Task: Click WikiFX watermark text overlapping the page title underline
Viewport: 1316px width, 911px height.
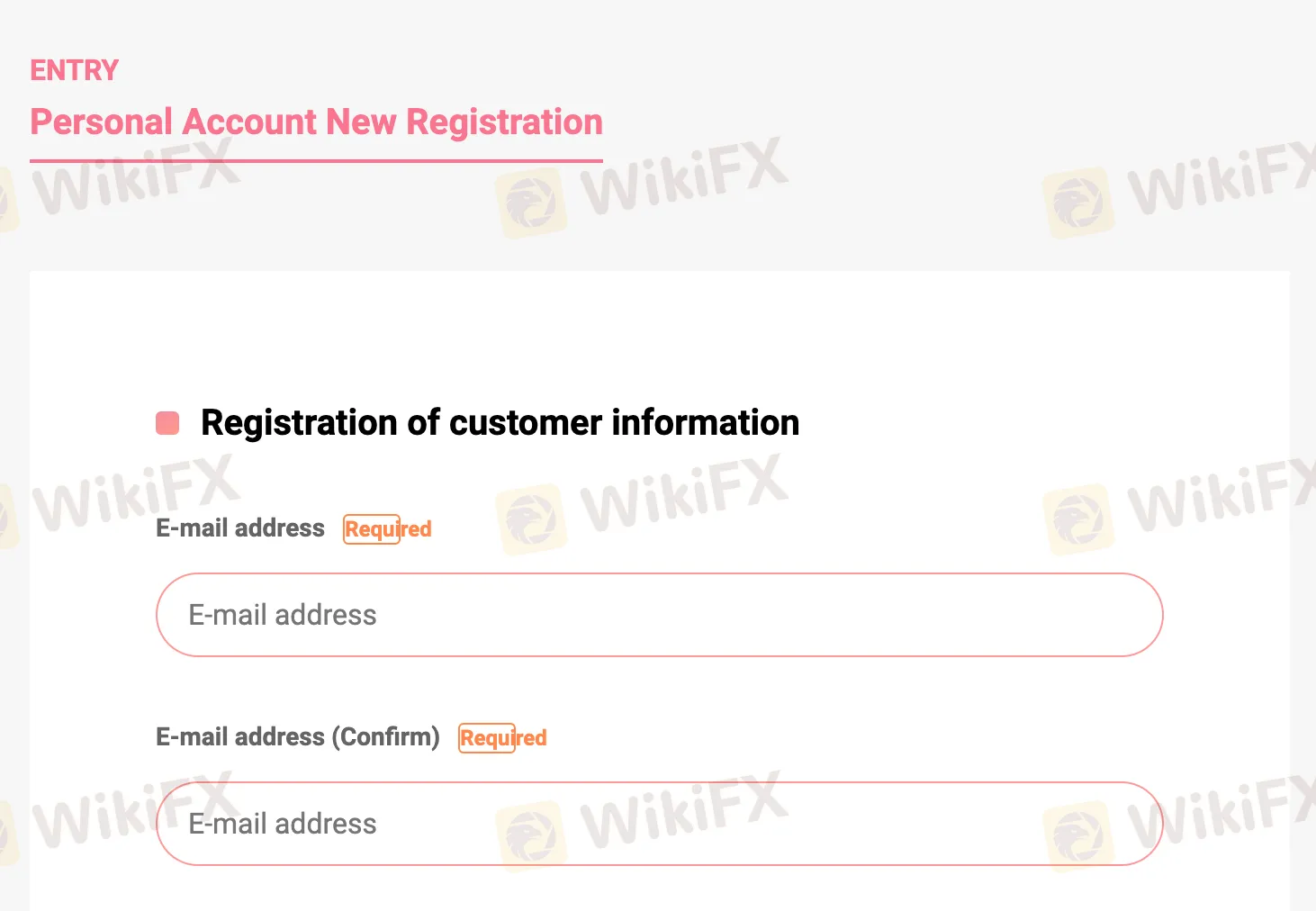Action: [135, 180]
